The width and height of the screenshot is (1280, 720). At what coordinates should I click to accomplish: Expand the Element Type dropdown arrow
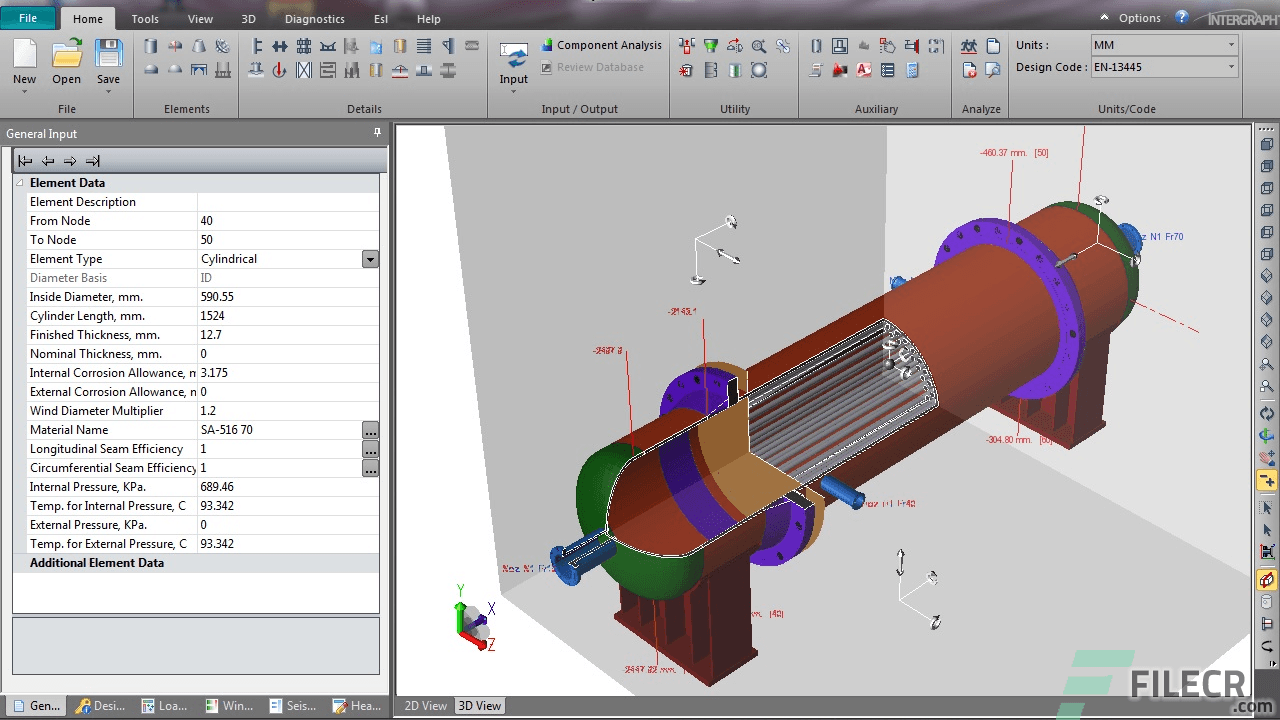[370, 259]
